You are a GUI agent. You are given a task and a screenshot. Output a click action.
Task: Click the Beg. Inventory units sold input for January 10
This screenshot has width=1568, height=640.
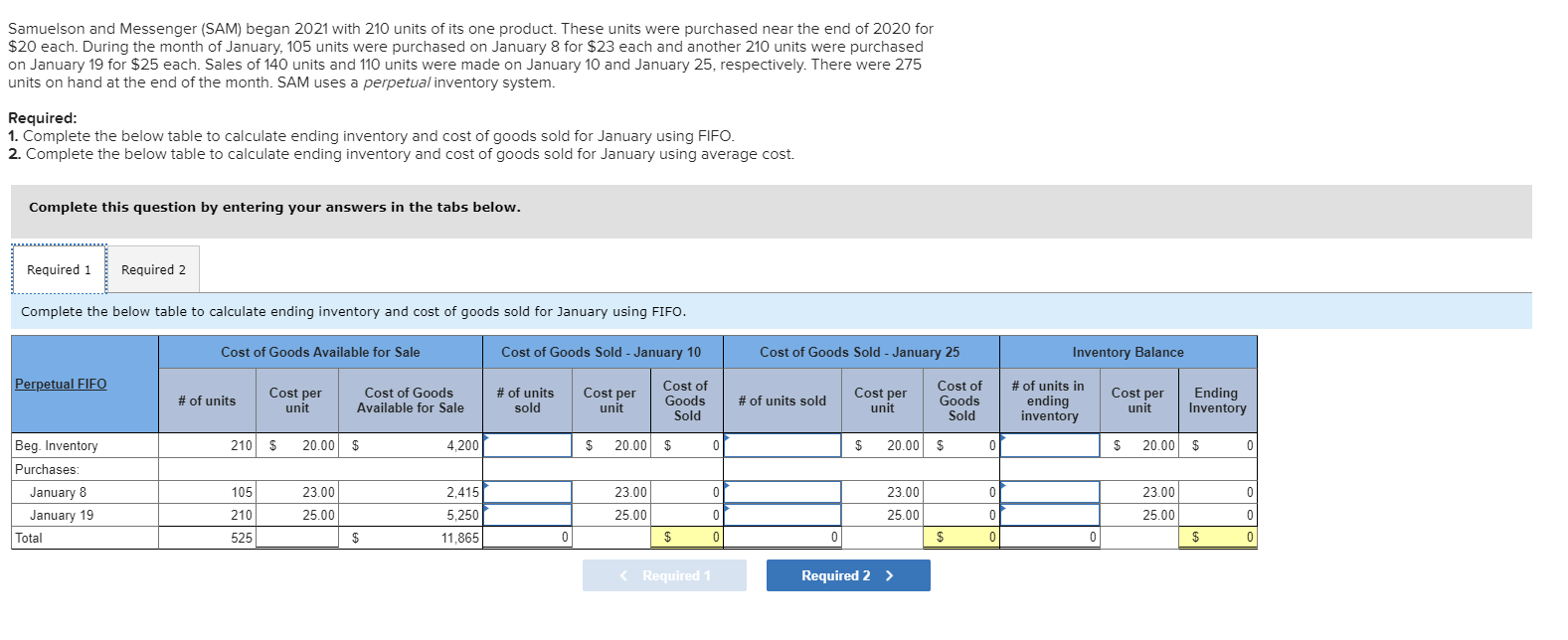tap(526, 445)
